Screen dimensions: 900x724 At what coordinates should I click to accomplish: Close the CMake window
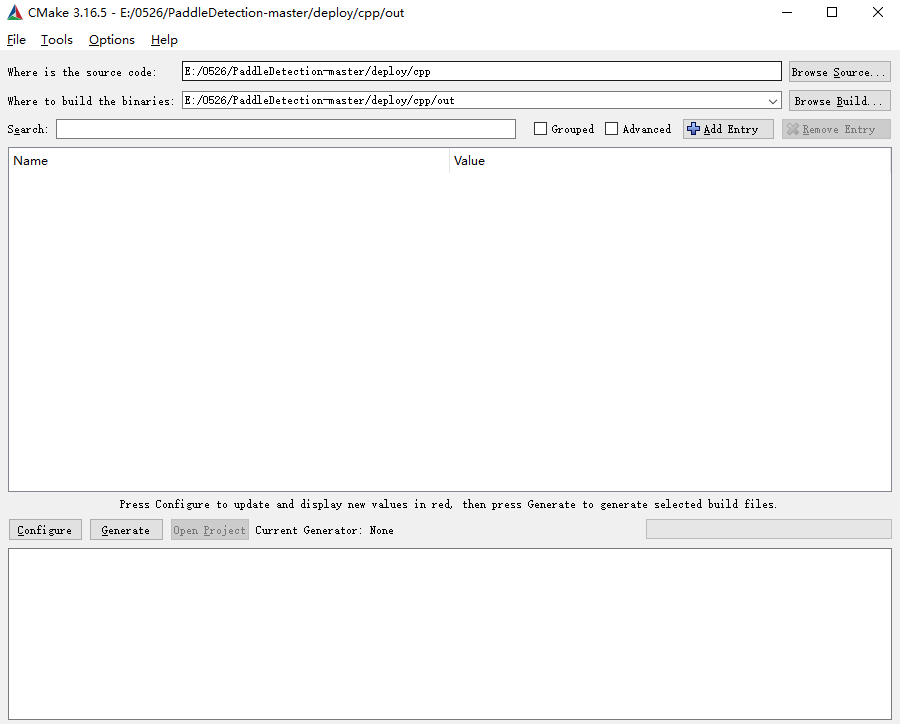point(878,13)
